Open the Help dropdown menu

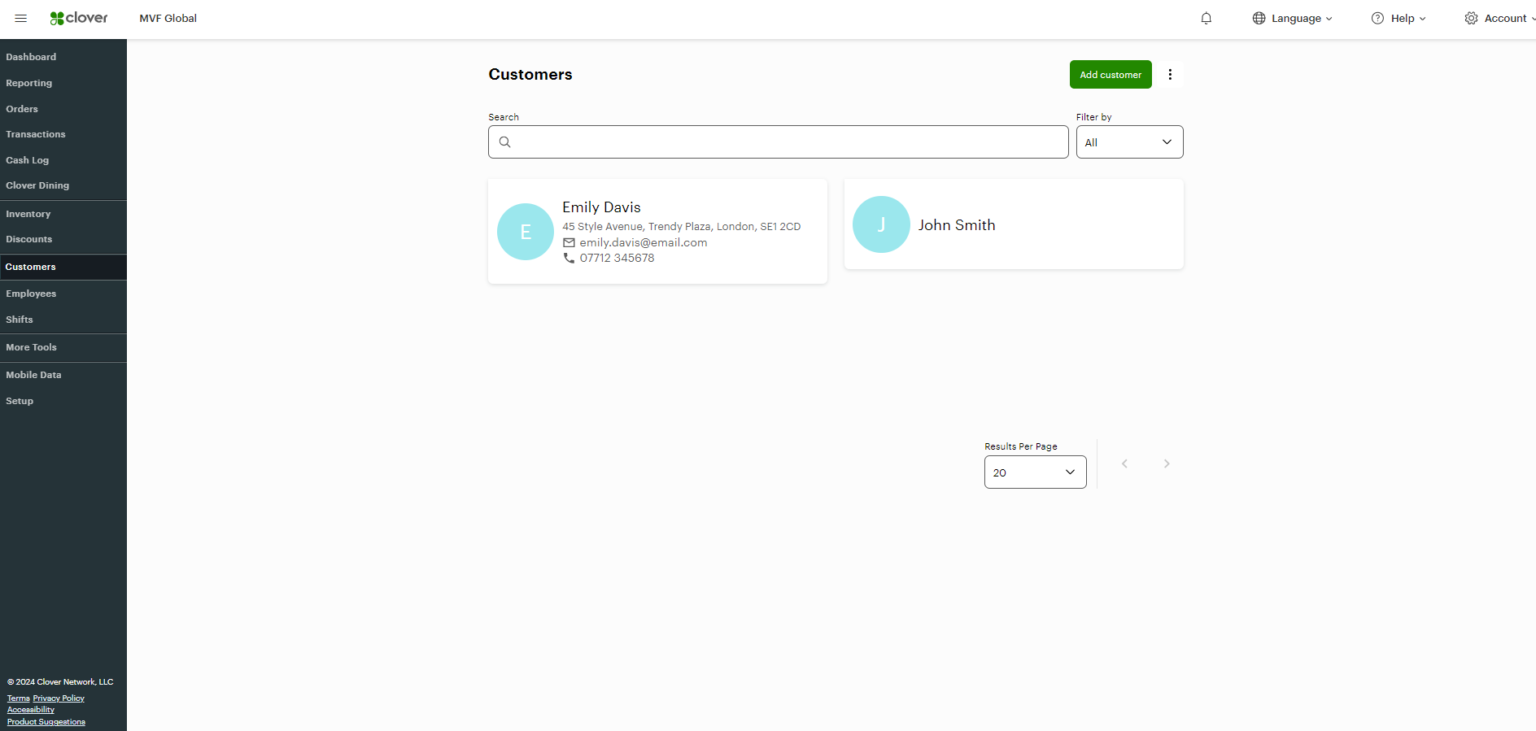1399,18
